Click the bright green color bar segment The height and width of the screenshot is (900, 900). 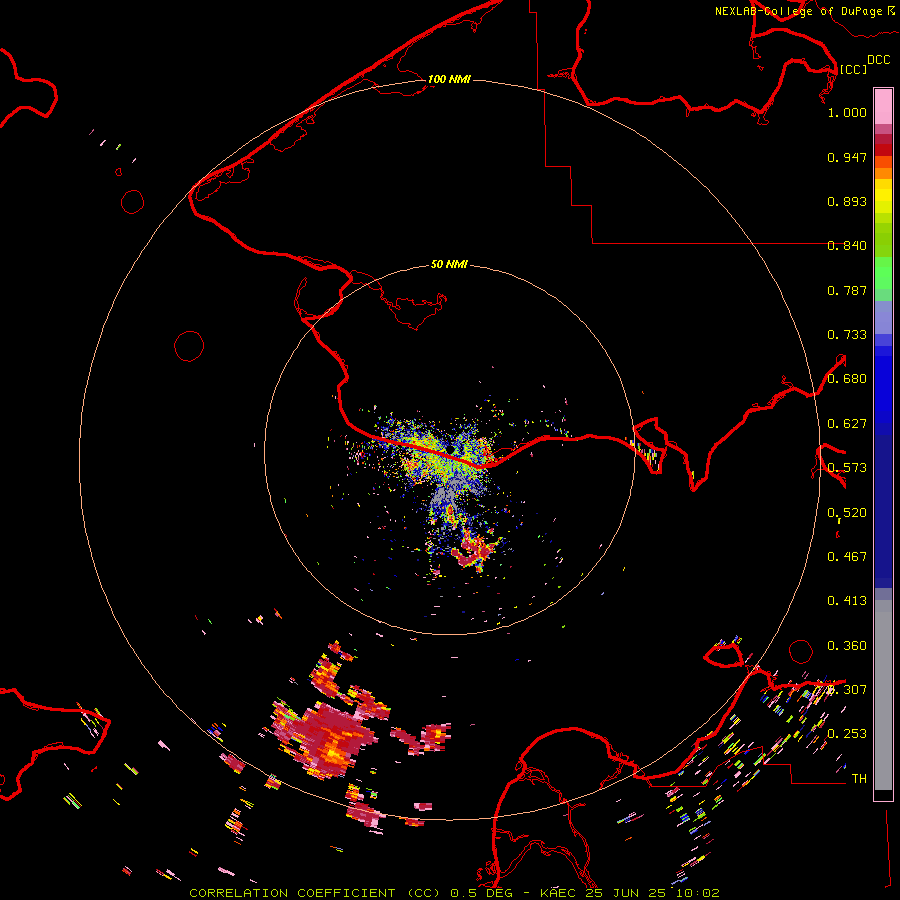point(883,273)
